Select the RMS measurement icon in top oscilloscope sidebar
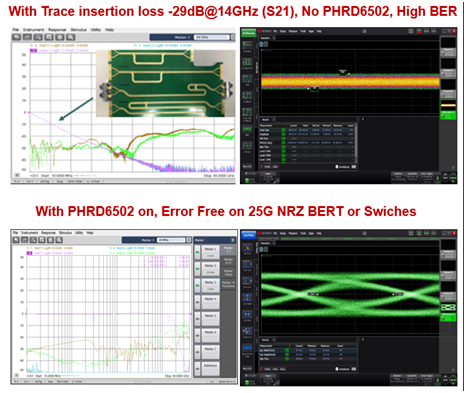This screenshot has height=393, width=466. (x=247, y=130)
